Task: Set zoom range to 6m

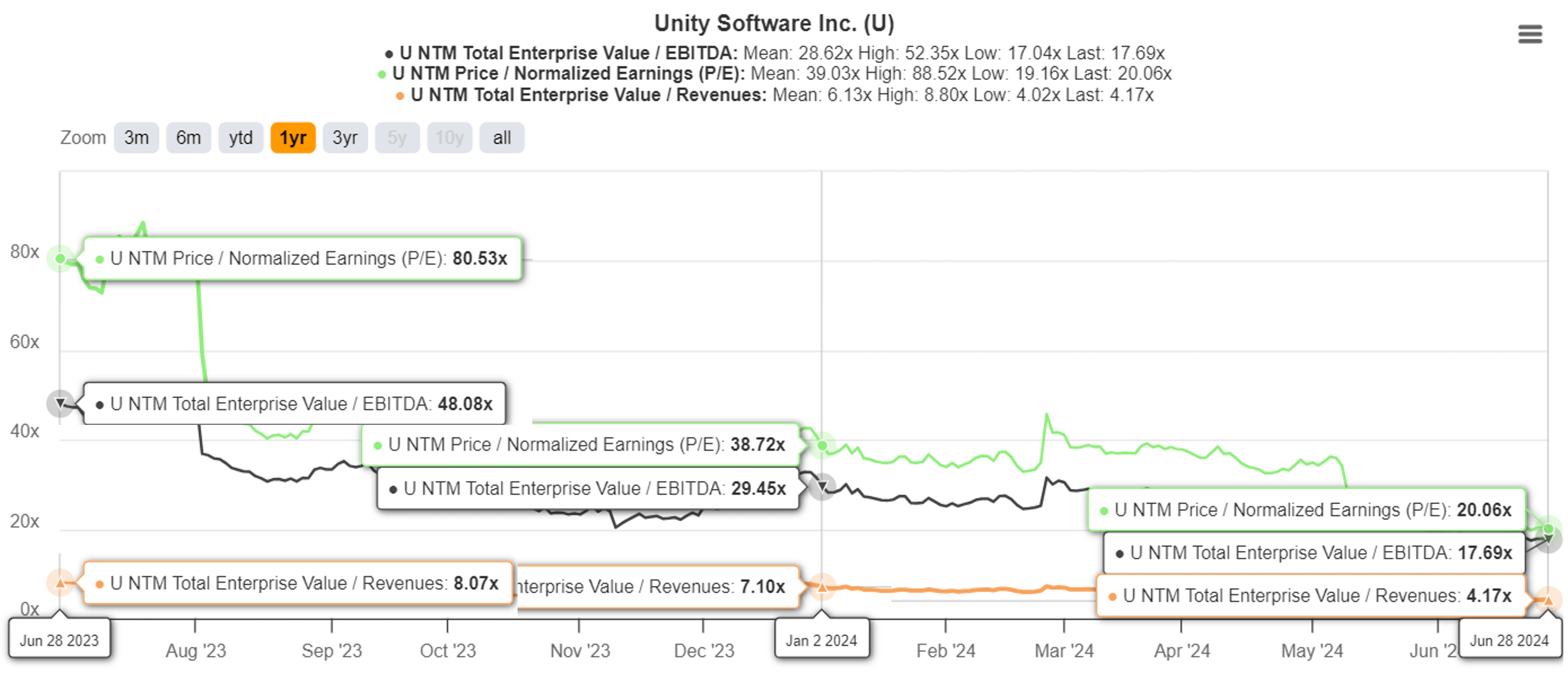Action: tap(188, 137)
